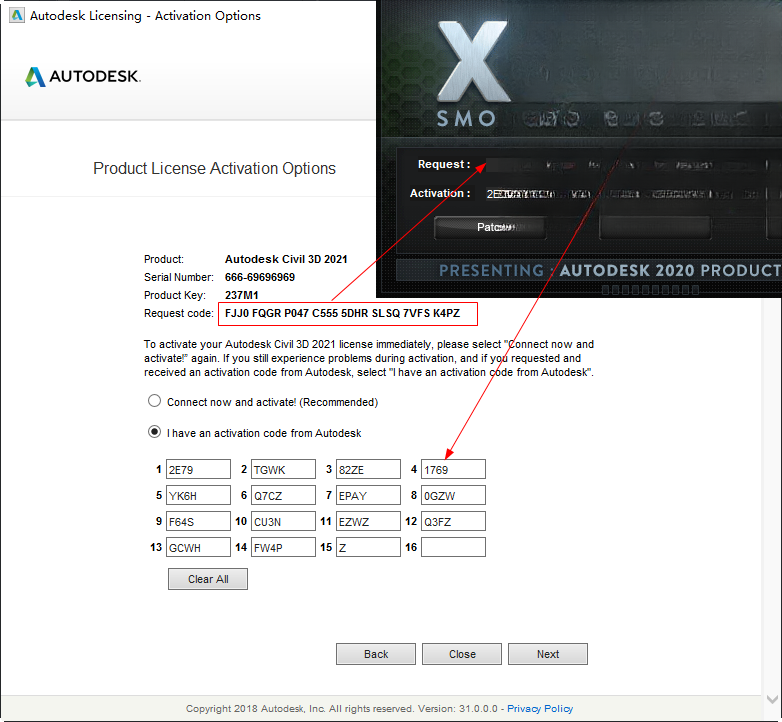Click the scroll down arrow at page bottom
Image resolution: width=782 pixels, height=722 pixels.
click(x=773, y=700)
